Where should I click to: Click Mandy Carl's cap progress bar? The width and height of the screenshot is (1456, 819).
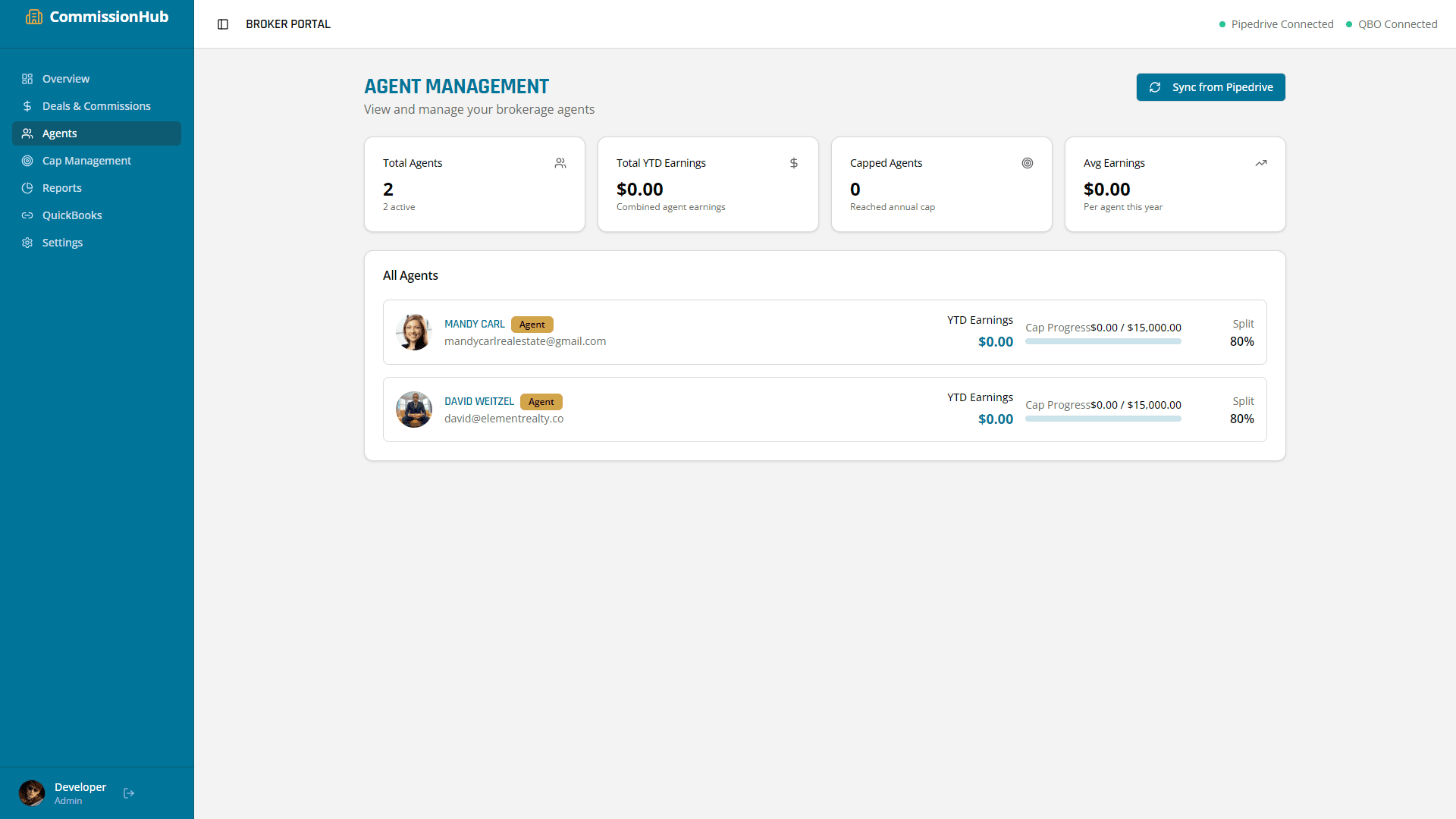1103,341
